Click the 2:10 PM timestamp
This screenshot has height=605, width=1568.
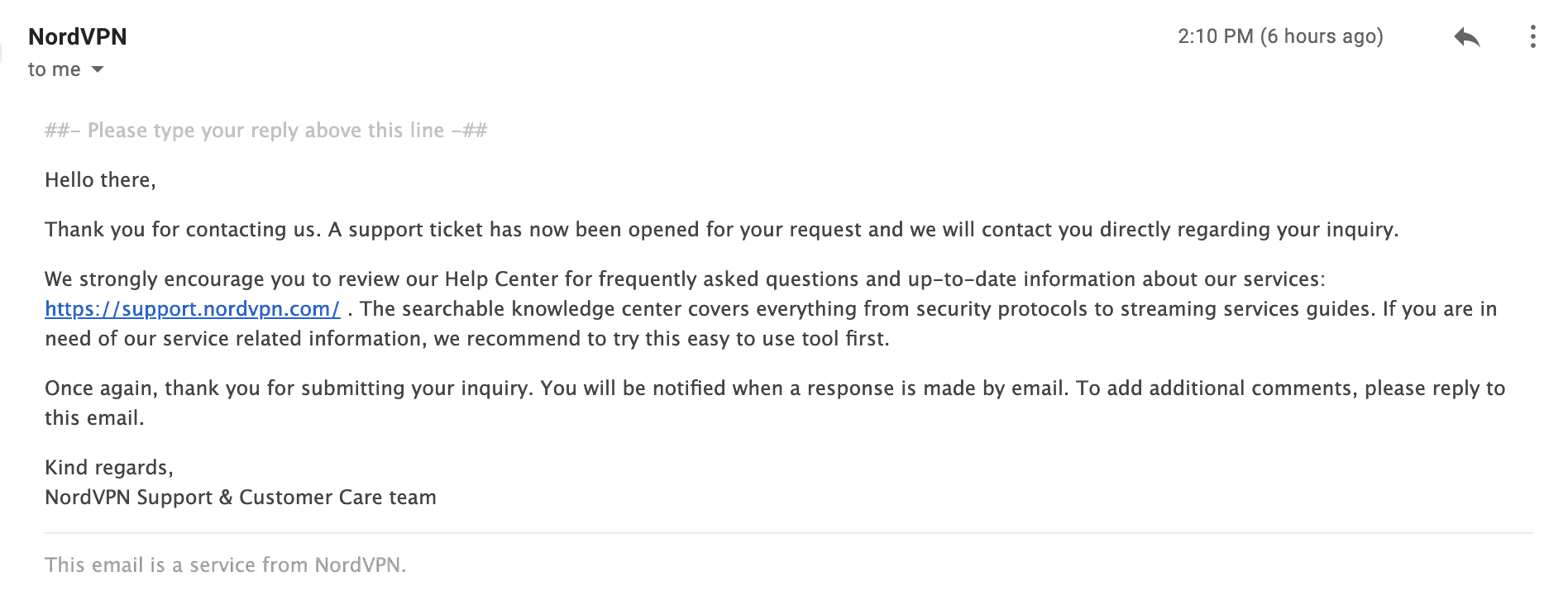coord(1215,36)
